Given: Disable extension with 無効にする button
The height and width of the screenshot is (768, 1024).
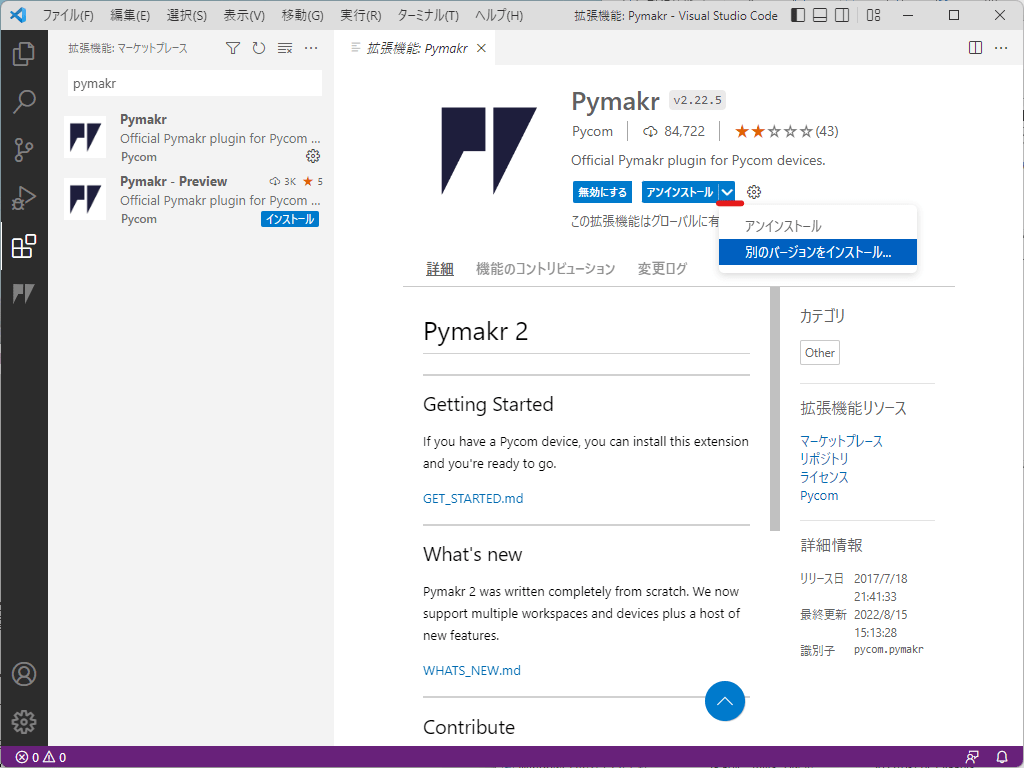Looking at the screenshot, I should pos(602,192).
